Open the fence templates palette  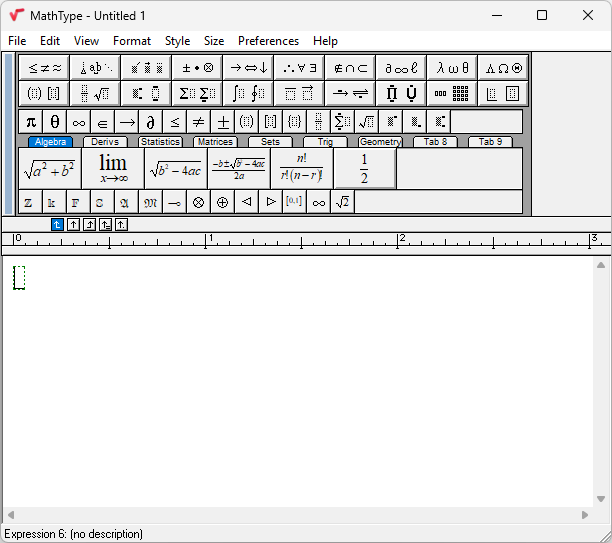[44, 93]
